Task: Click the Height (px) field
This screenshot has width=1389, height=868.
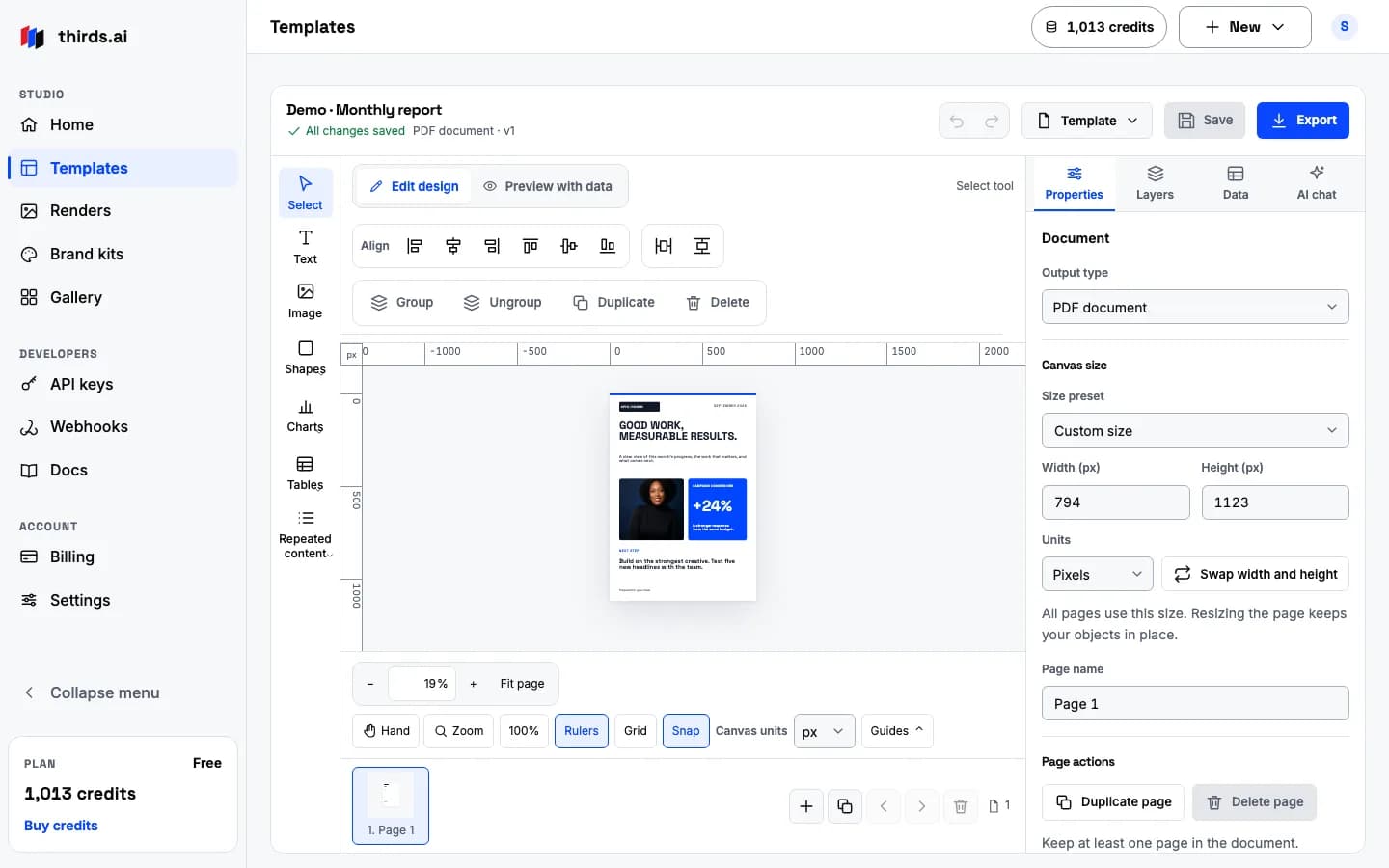Action: 1275,502
